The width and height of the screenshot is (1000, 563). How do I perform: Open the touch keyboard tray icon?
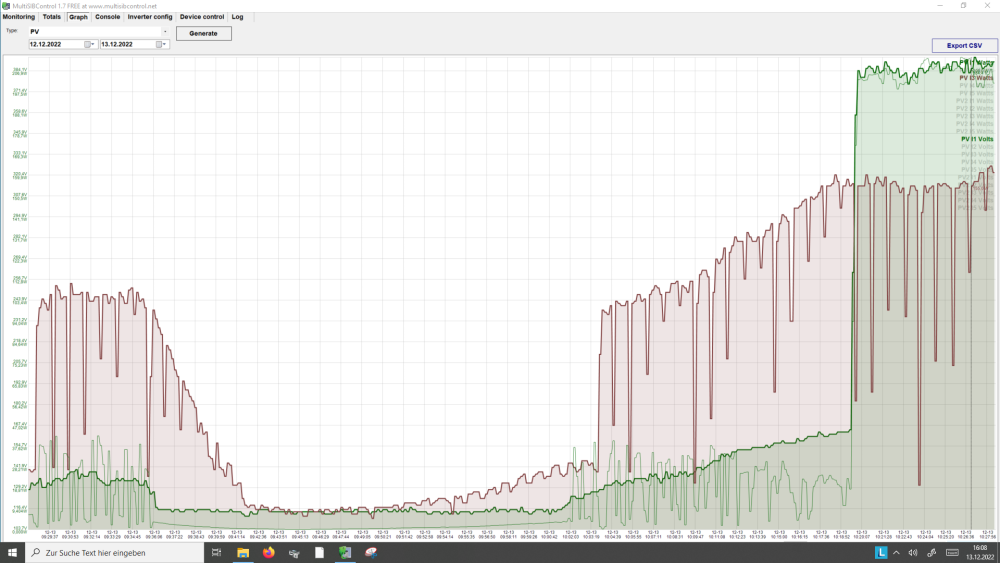click(952, 553)
